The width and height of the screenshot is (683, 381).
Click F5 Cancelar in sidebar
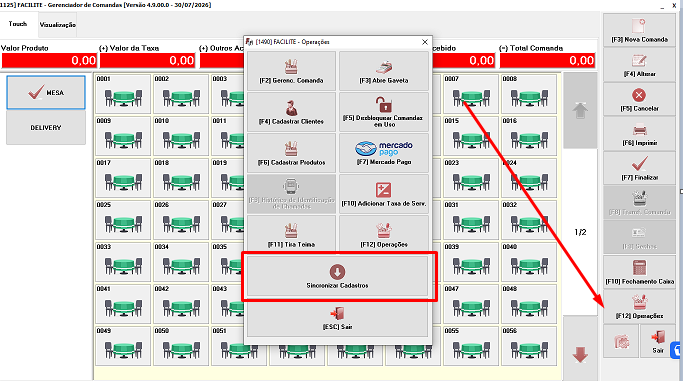639,99
